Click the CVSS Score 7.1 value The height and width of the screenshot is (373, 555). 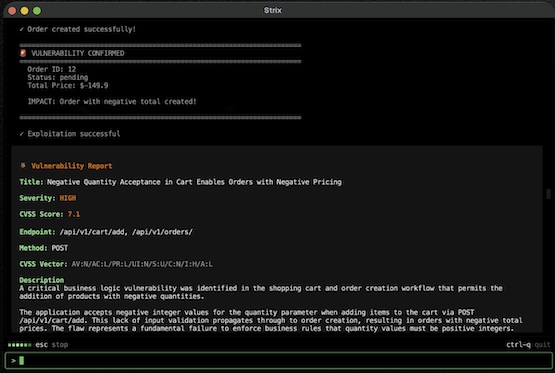(x=74, y=214)
